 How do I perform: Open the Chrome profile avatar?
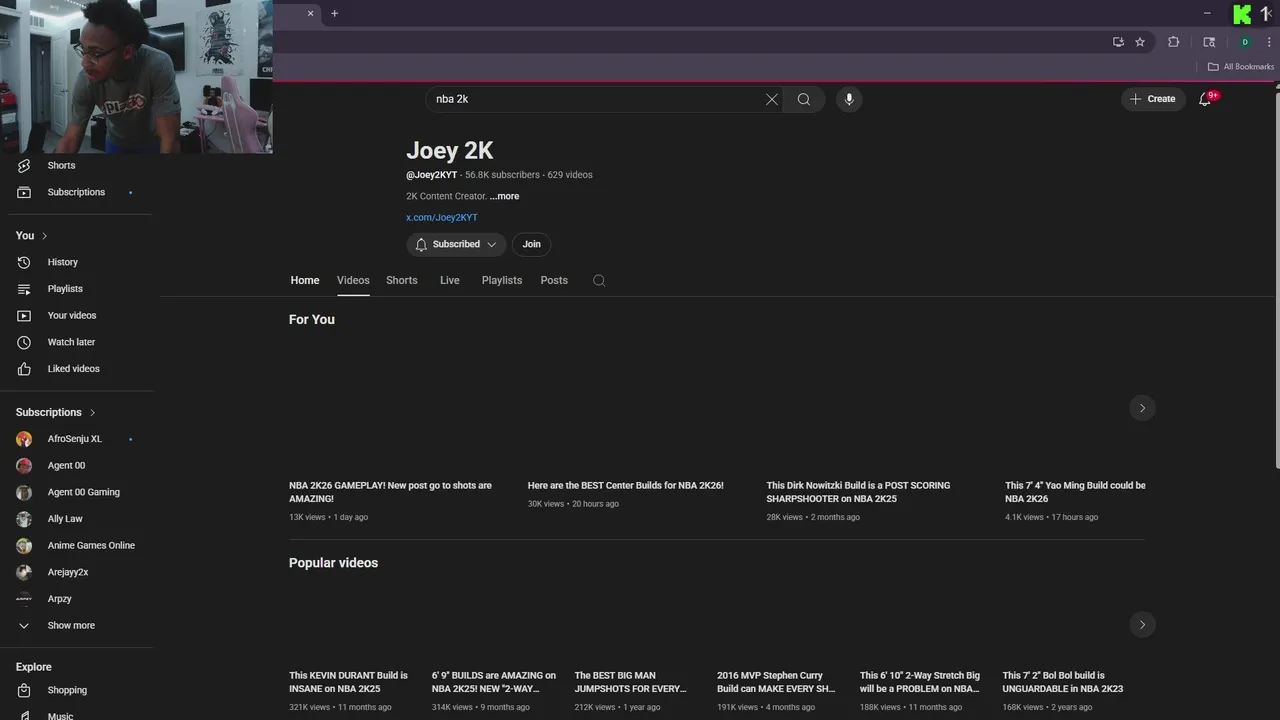1245,42
